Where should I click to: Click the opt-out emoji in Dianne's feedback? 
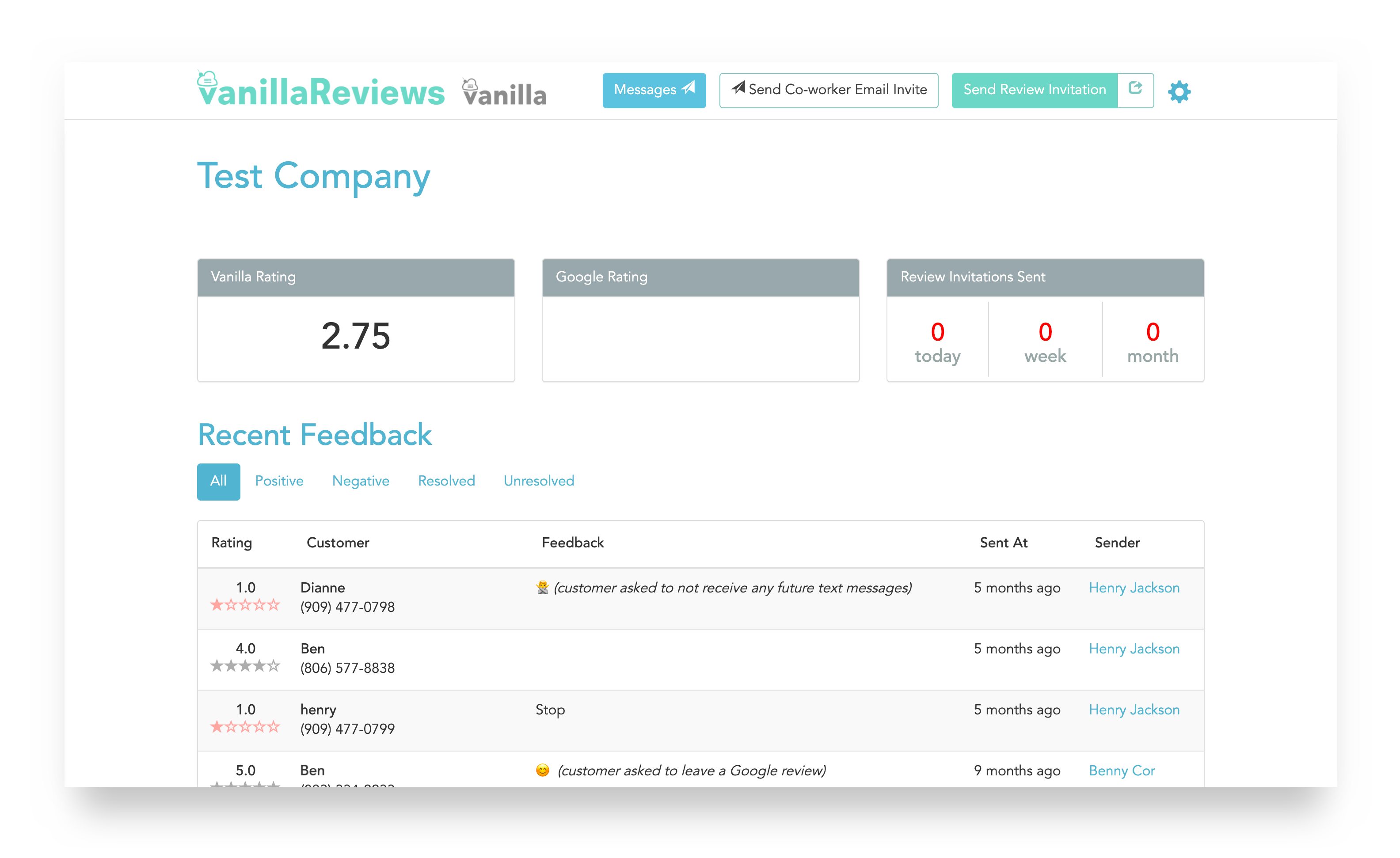coord(542,587)
